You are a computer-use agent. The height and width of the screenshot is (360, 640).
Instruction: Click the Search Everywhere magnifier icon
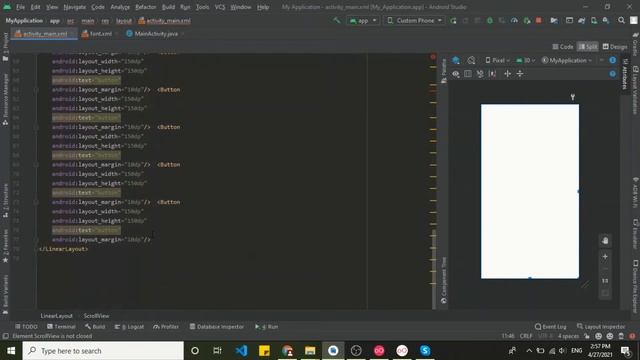[621, 20]
